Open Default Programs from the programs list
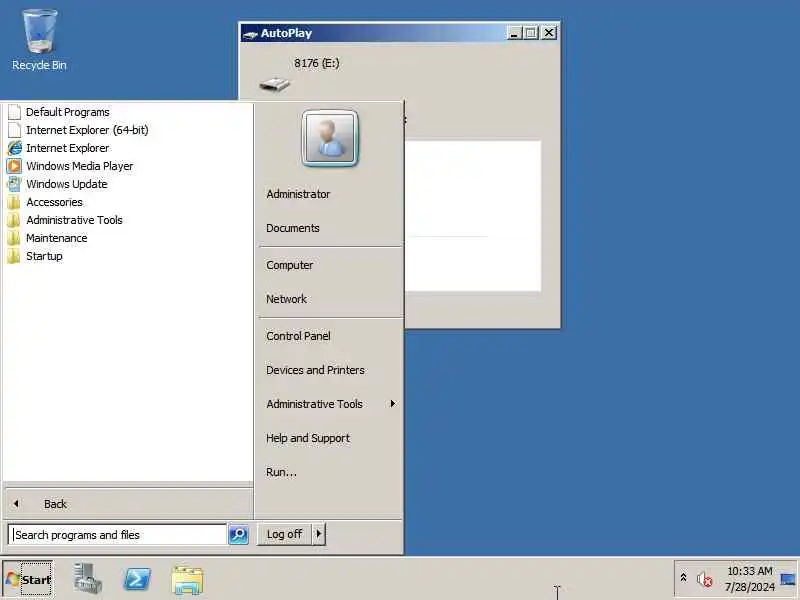Image resolution: width=800 pixels, height=600 pixels. click(67, 112)
